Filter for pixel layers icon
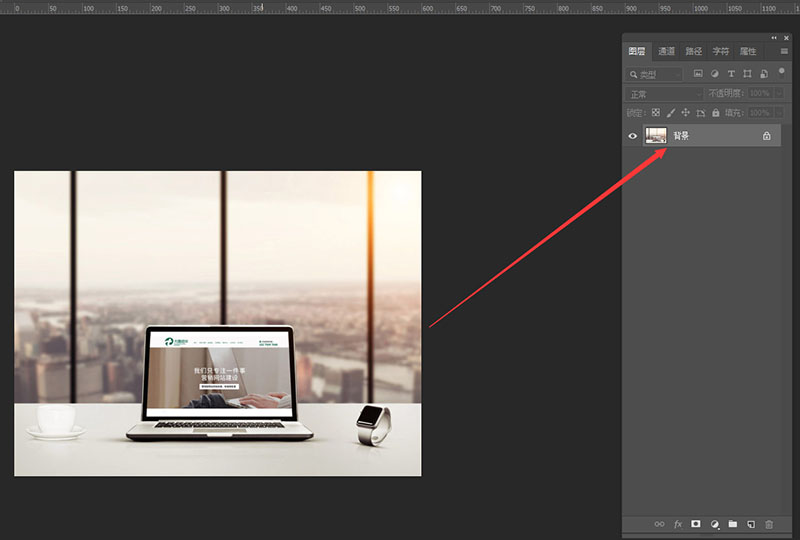The image size is (800, 540). pos(699,74)
